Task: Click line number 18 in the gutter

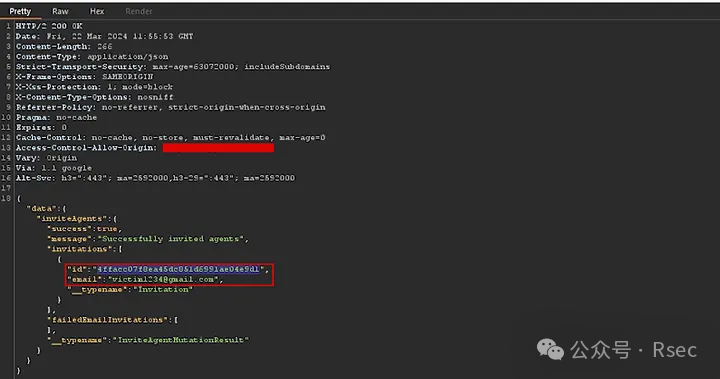Action: click(x=6, y=198)
